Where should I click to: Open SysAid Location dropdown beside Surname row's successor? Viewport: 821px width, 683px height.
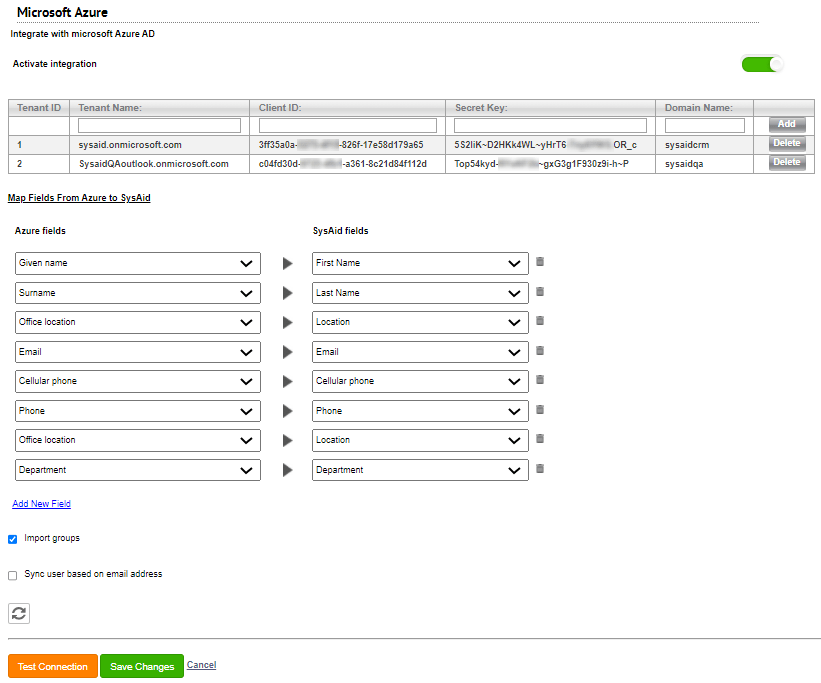[420, 322]
